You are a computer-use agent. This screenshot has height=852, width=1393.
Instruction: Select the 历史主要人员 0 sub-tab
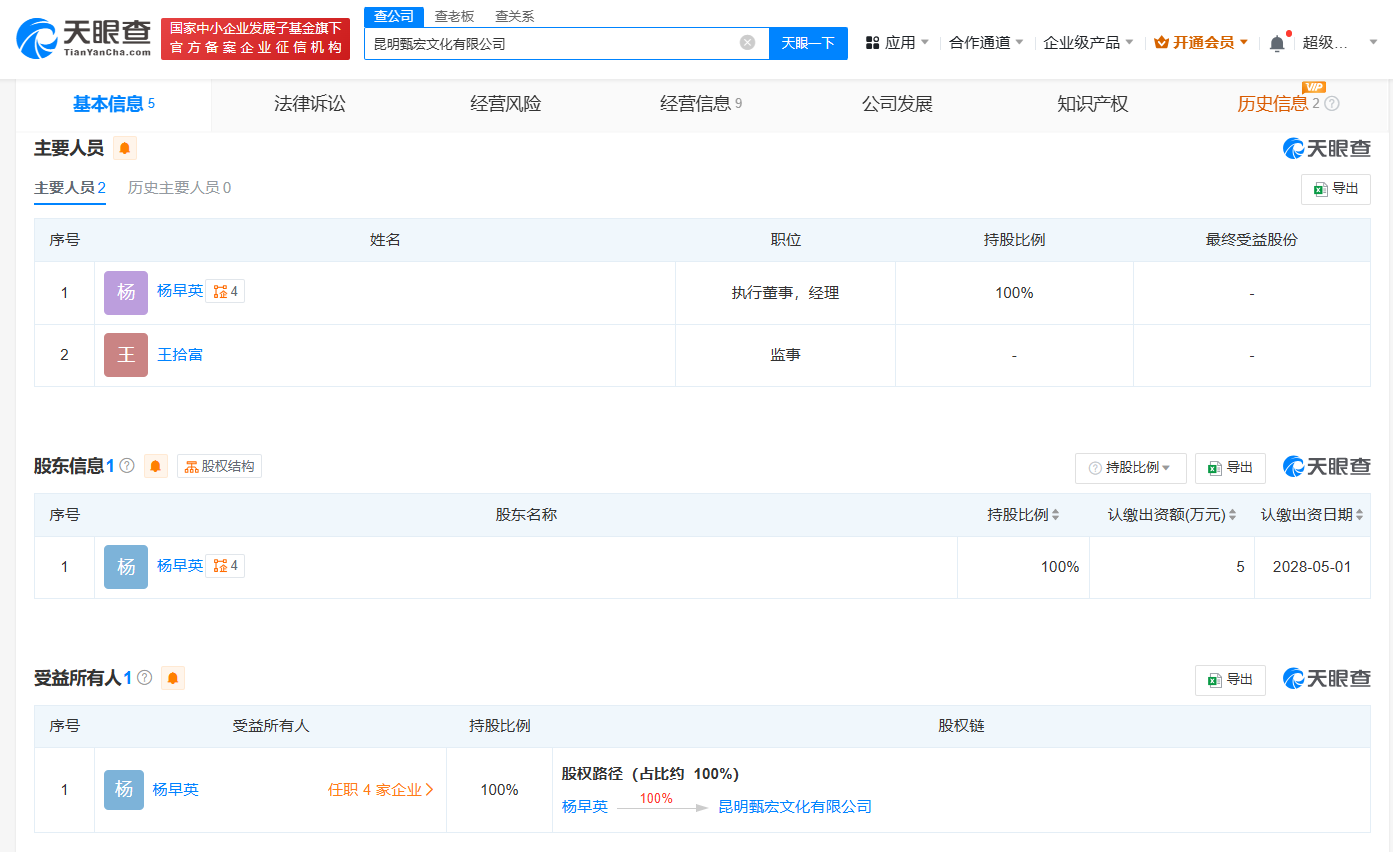[x=179, y=188]
